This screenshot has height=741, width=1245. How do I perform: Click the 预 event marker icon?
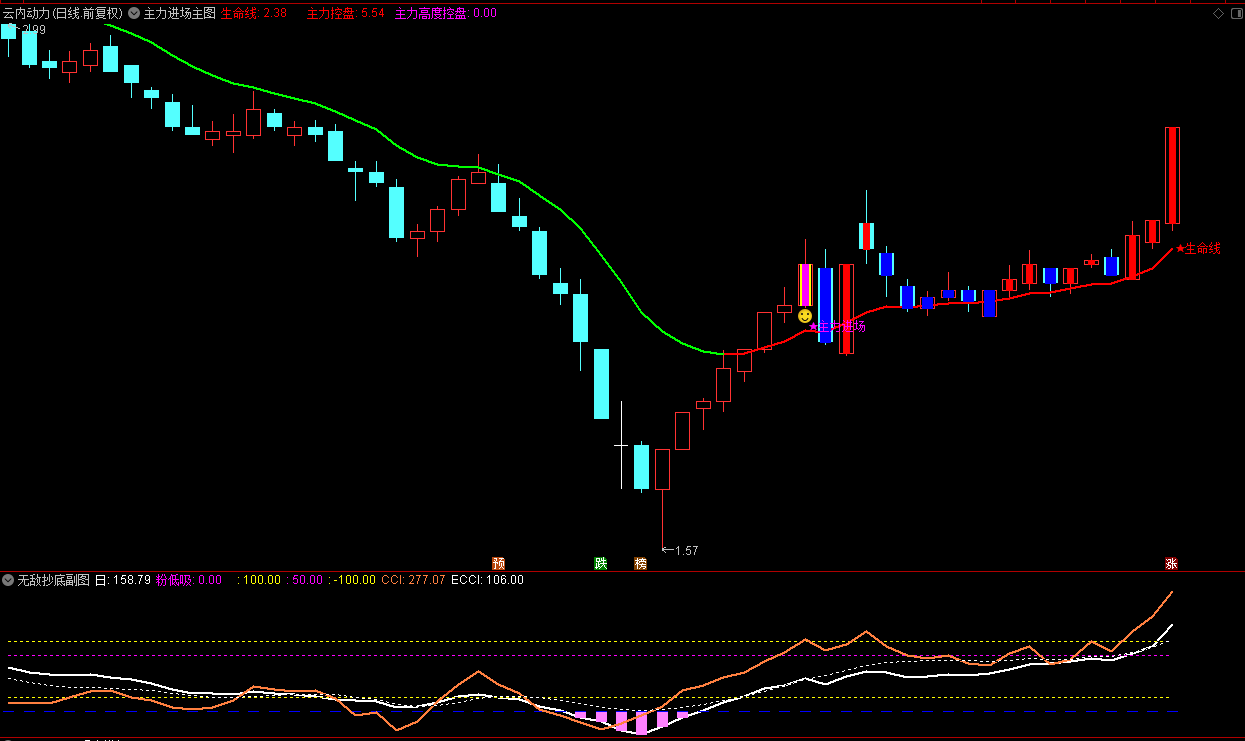coord(498,563)
